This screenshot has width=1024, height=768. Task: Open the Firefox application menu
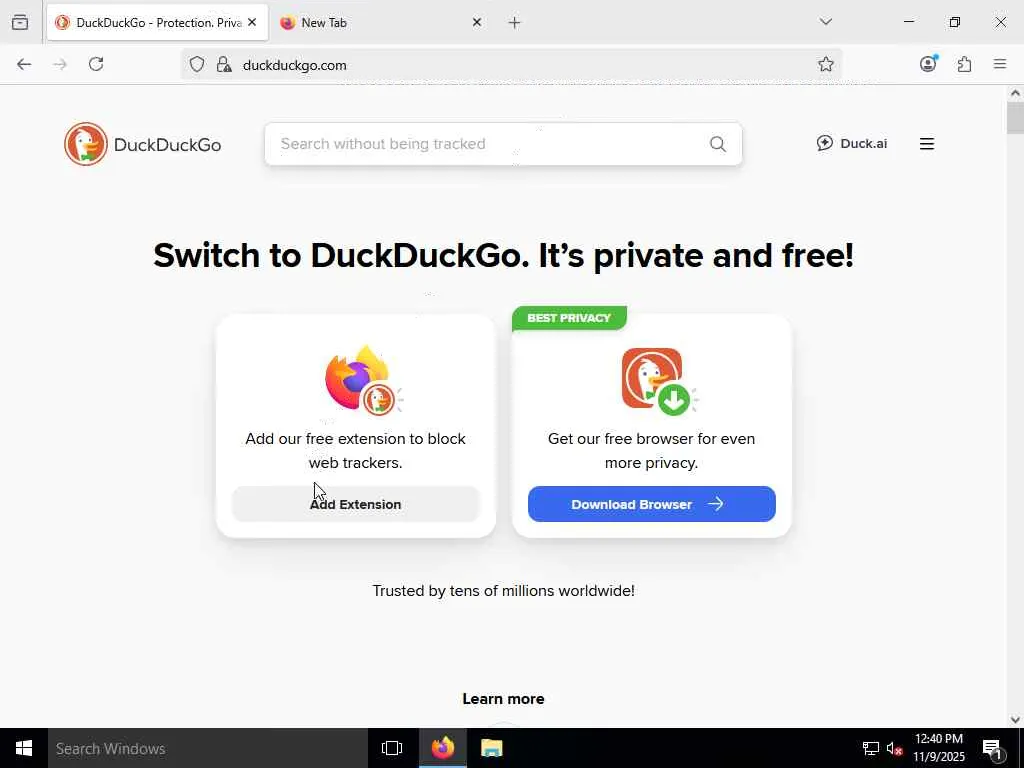pyautogui.click(x=999, y=65)
